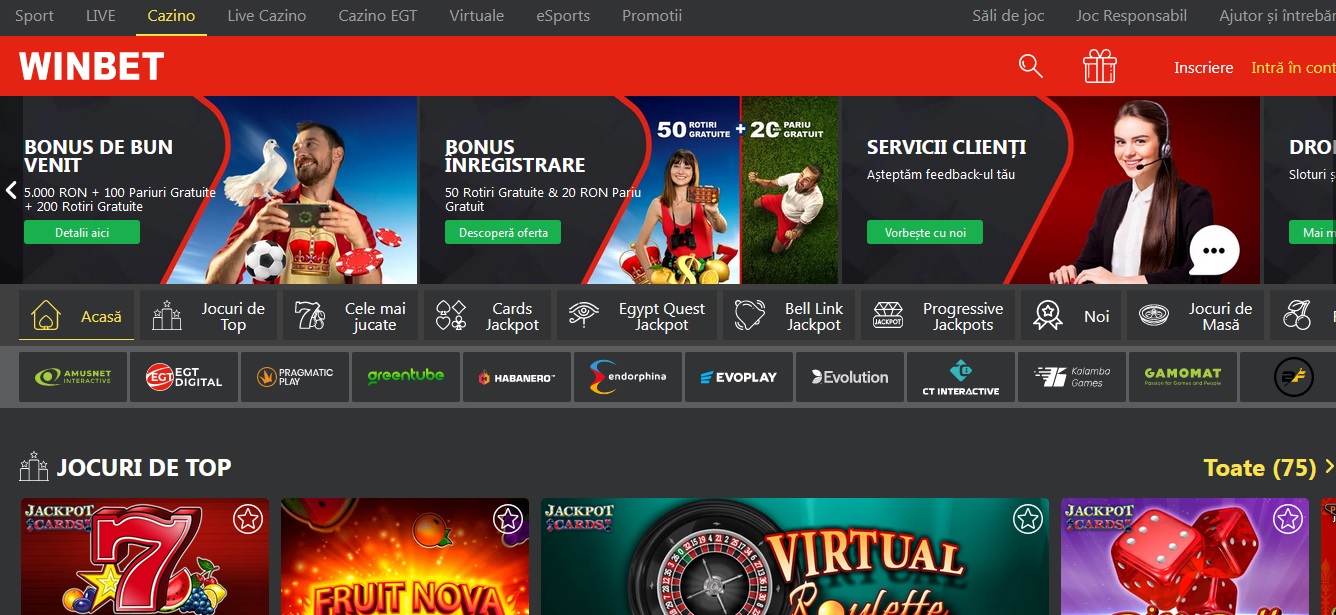Image resolution: width=1336 pixels, height=615 pixels.
Task: Select Habanero provider
Action: 517,377
